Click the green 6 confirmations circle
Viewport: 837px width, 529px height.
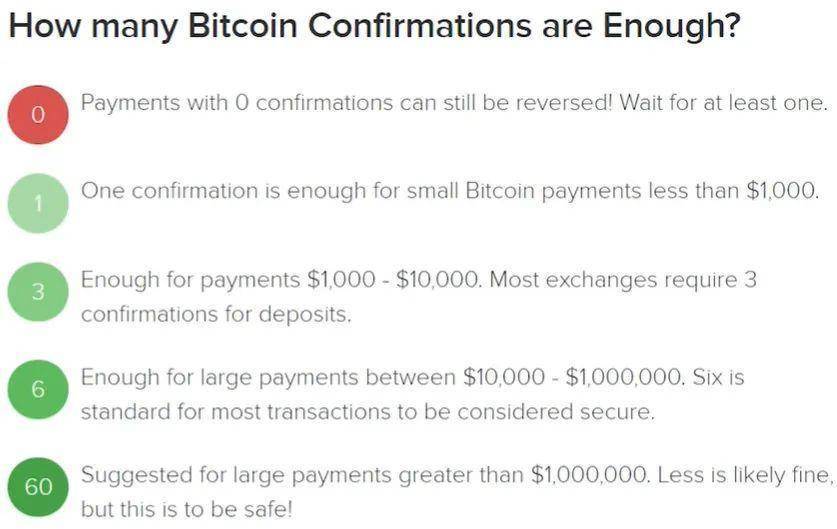click(x=38, y=389)
